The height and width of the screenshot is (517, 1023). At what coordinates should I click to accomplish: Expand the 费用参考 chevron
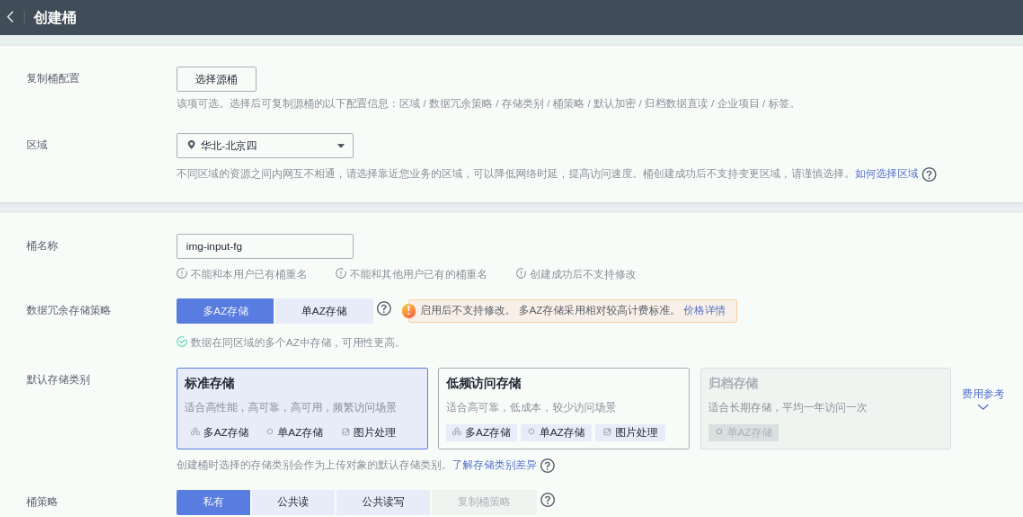pos(982,408)
